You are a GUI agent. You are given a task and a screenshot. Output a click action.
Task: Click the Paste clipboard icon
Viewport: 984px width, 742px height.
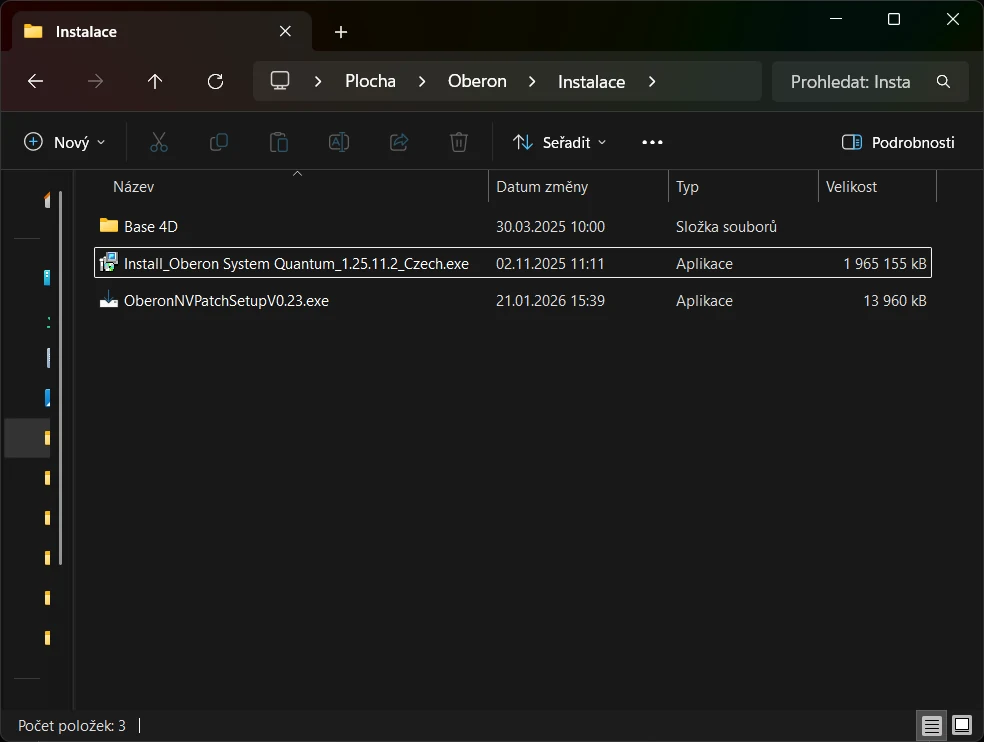pos(279,142)
